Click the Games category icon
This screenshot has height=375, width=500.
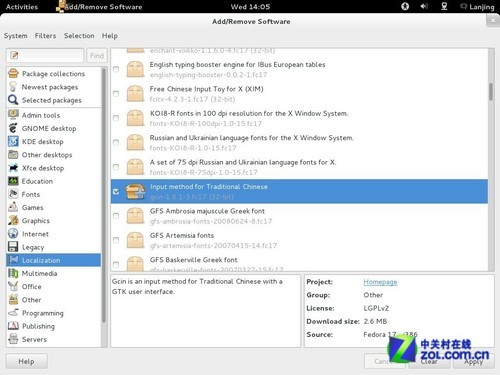[x=13, y=207]
